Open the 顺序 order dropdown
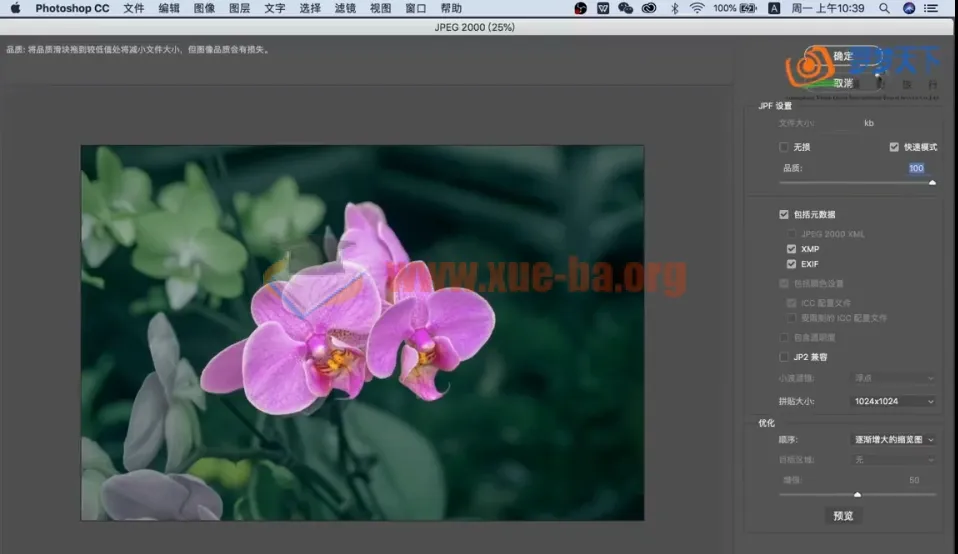This screenshot has height=554, width=958. (893, 439)
